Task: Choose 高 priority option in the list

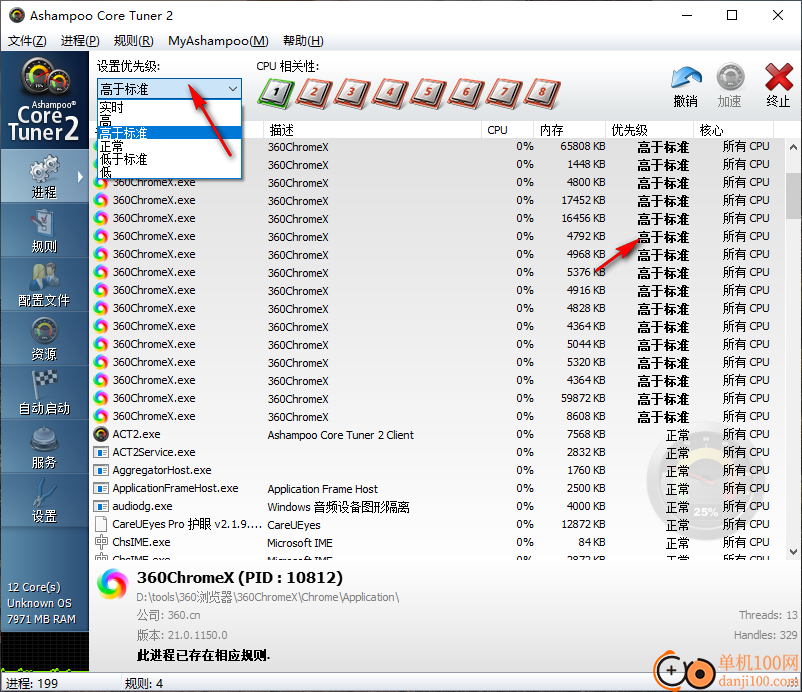Action: click(x=169, y=120)
